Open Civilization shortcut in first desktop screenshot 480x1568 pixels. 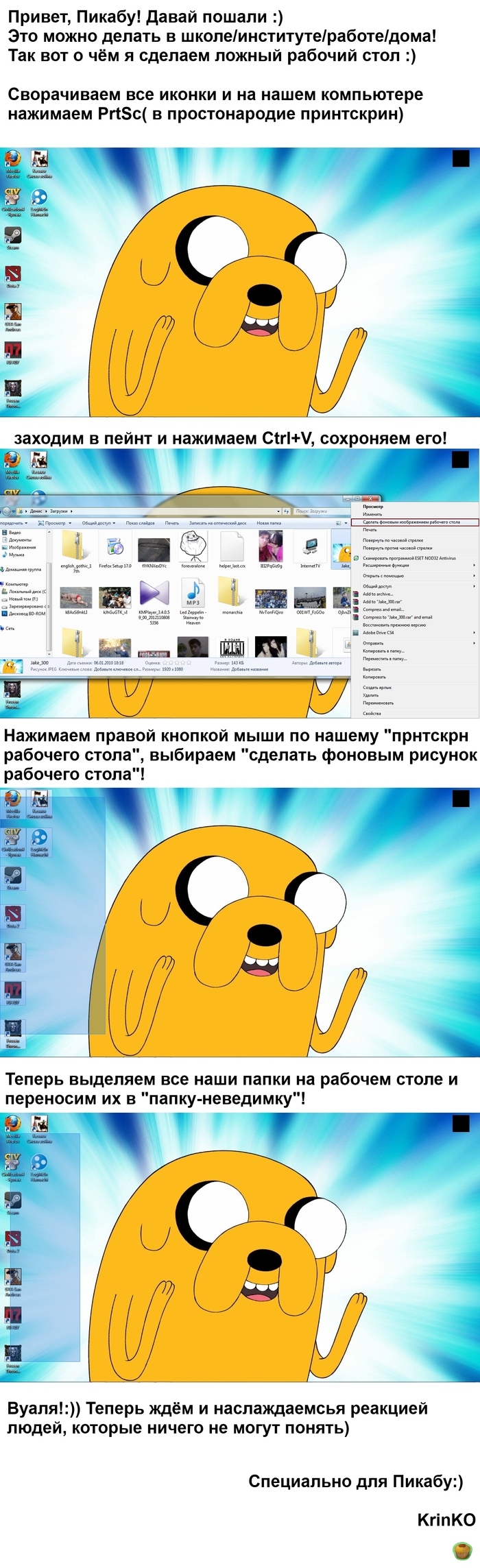click(13, 203)
